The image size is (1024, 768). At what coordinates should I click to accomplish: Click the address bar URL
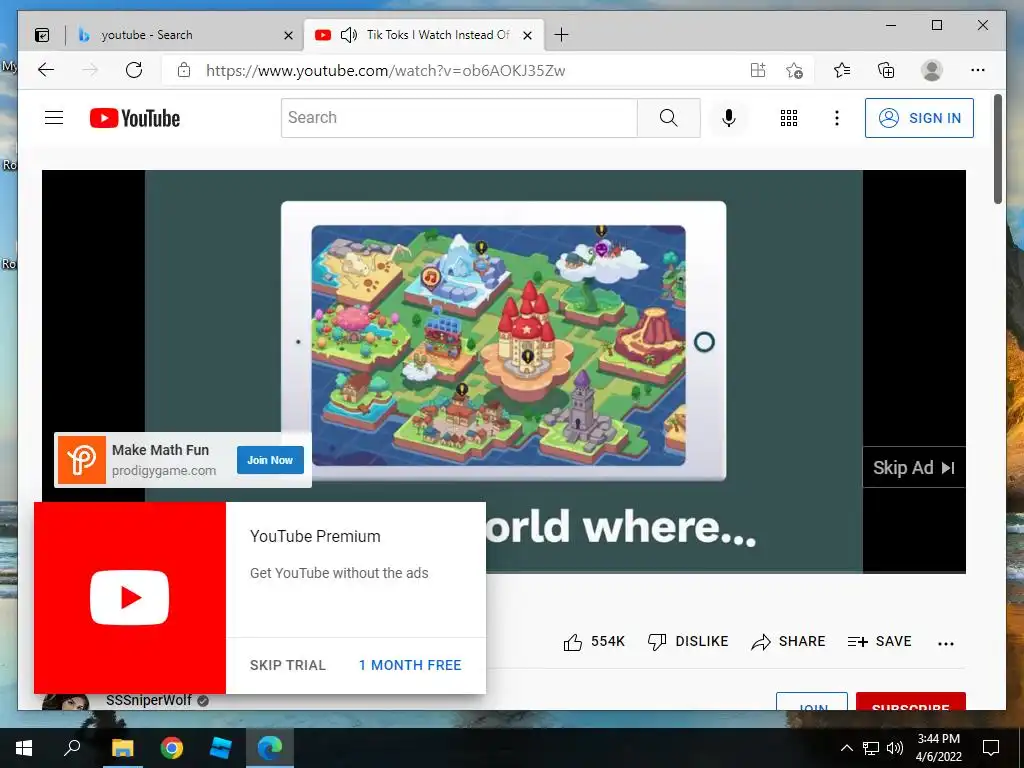click(385, 71)
